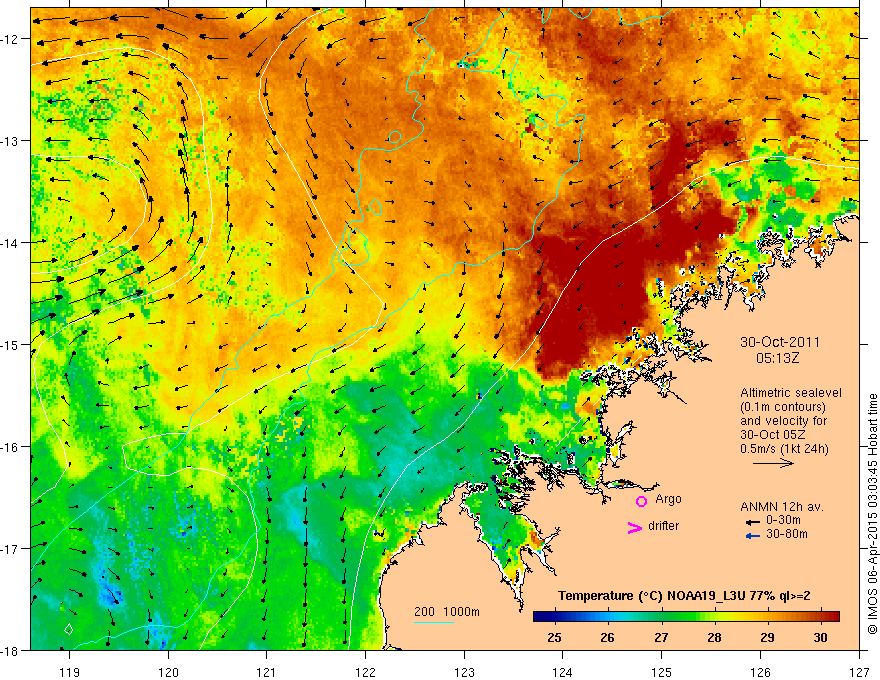Click the '30-80m' depth label

click(787, 534)
